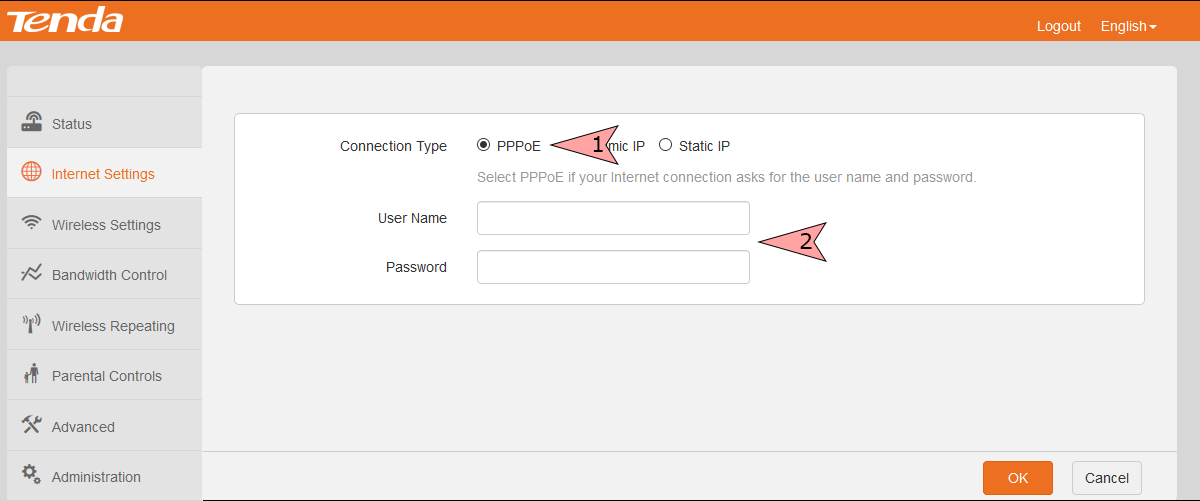This screenshot has height=501, width=1200.
Task: Click the Logout link
Action: point(1059,26)
